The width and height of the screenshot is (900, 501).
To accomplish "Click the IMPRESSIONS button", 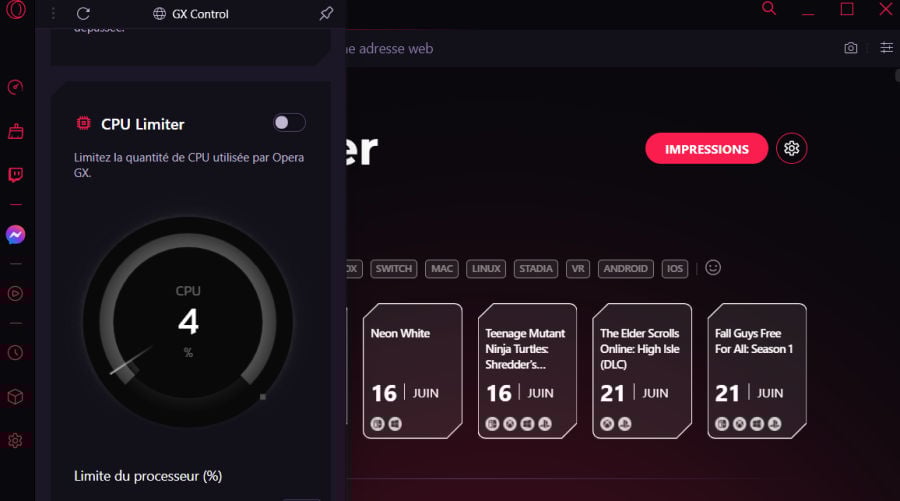I will click(707, 149).
